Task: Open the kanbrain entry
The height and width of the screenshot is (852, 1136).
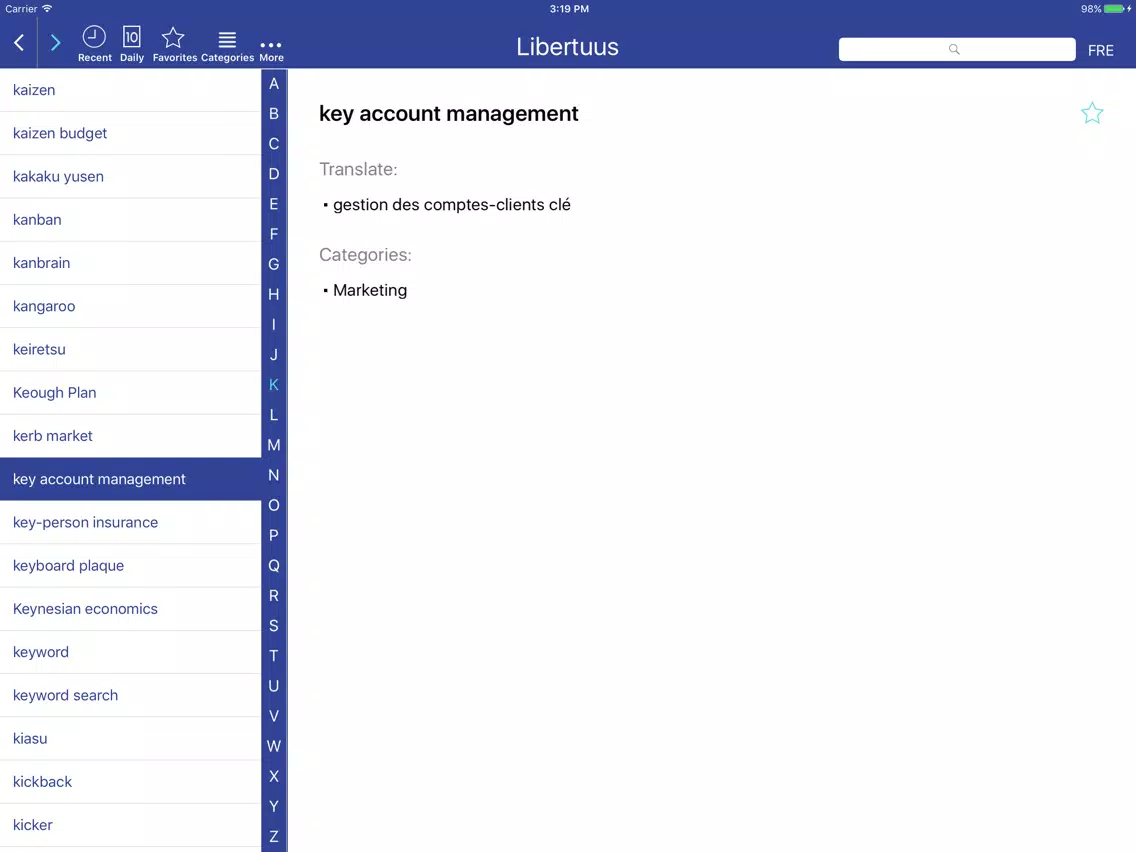Action: tap(130, 263)
